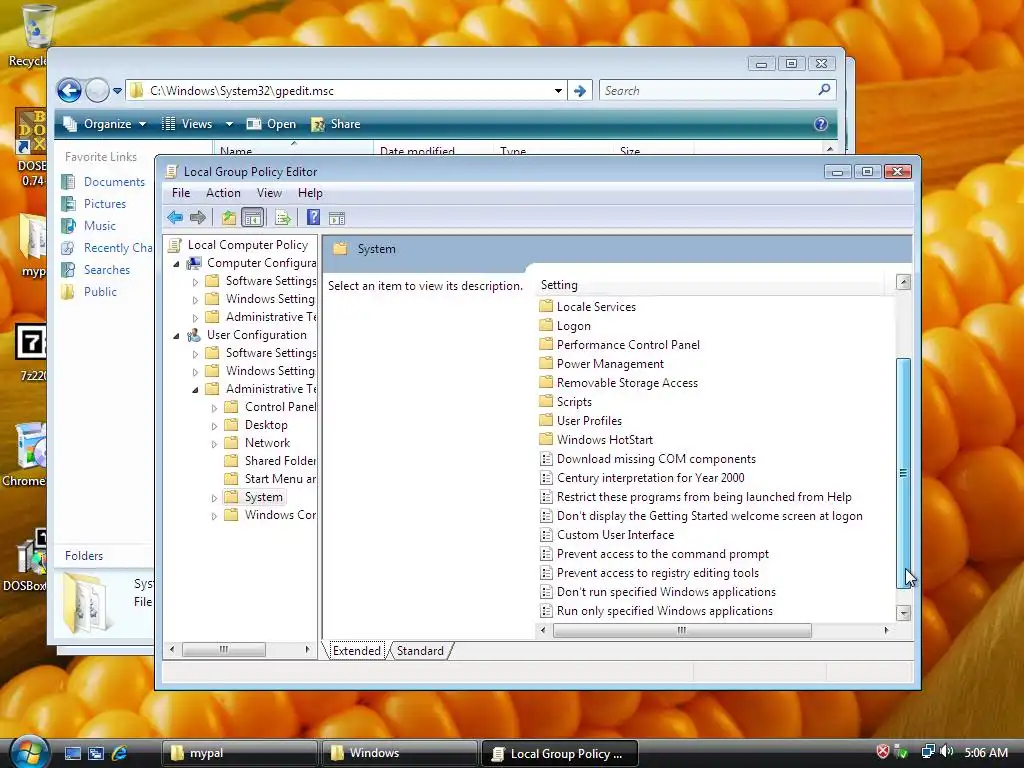Toggle the Show/Hide Action Pane icon
This screenshot has width=1024, height=768.
click(x=337, y=218)
